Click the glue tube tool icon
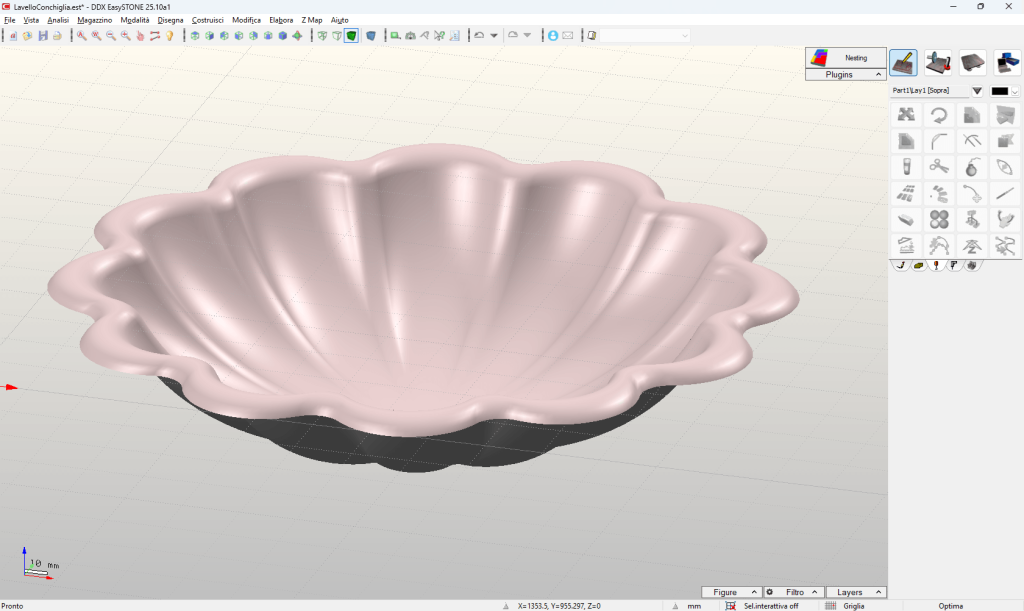 click(x=906, y=167)
